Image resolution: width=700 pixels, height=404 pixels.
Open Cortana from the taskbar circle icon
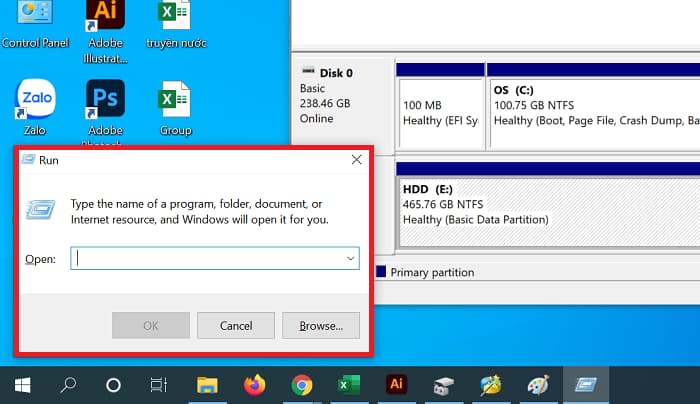pyautogui.click(x=113, y=384)
